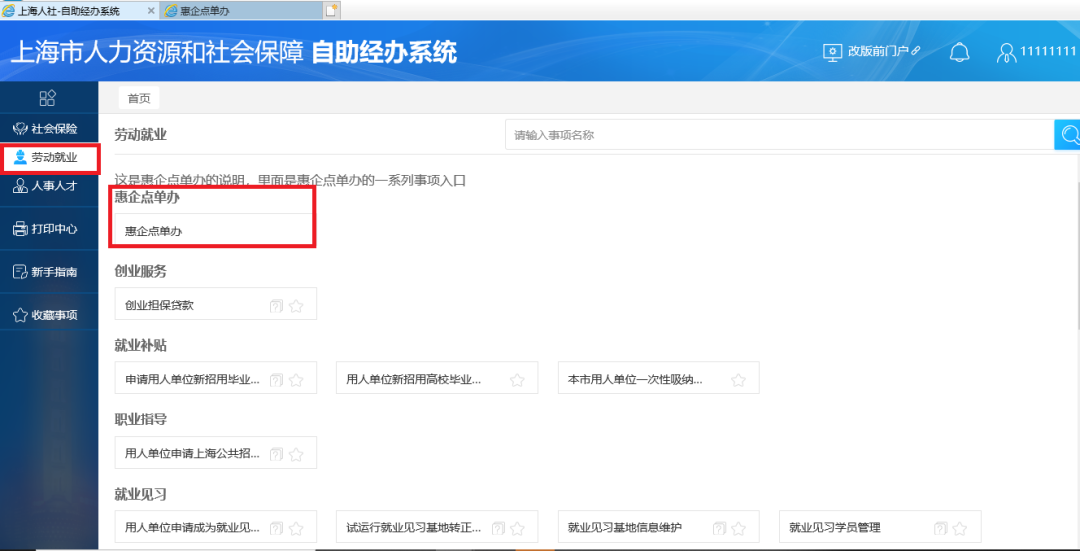Open help icon on 用人单位申请上海公共招 card
Image resolution: width=1080 pixels, height=551 pixels.
[x=276, y=454]
